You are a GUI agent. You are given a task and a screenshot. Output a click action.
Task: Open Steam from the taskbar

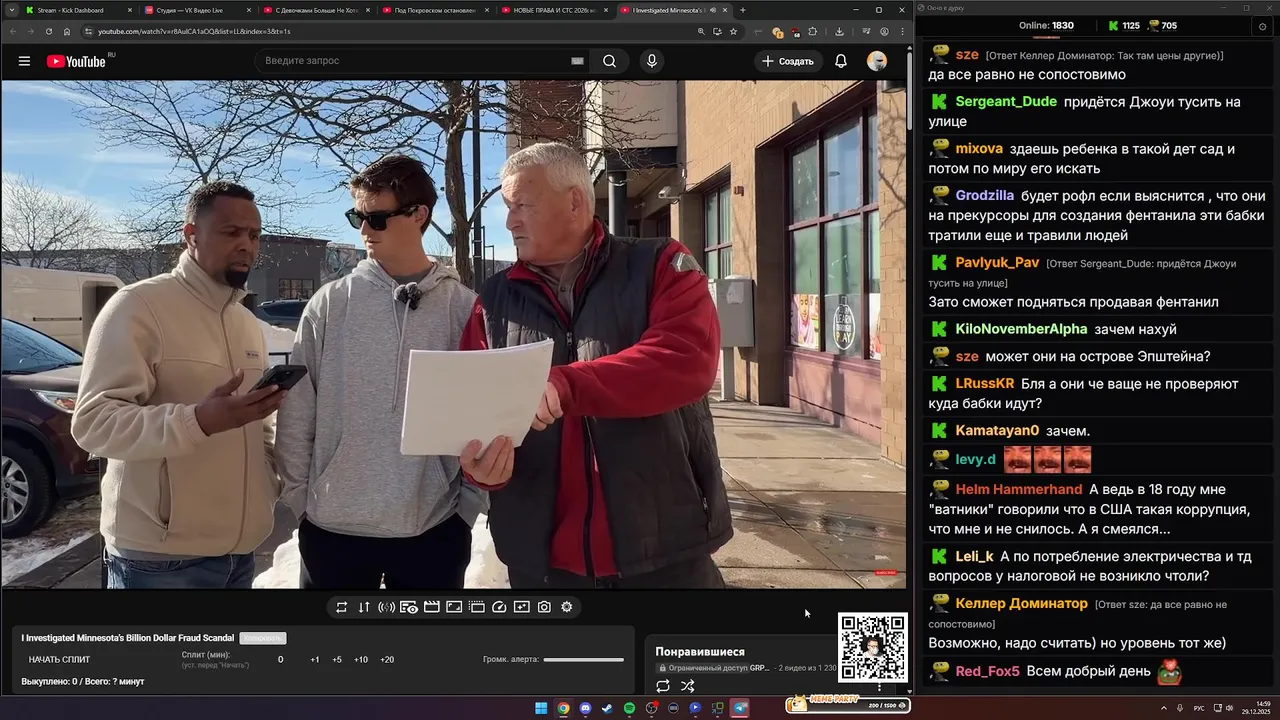pyautogui.click(x=607, y=708)
